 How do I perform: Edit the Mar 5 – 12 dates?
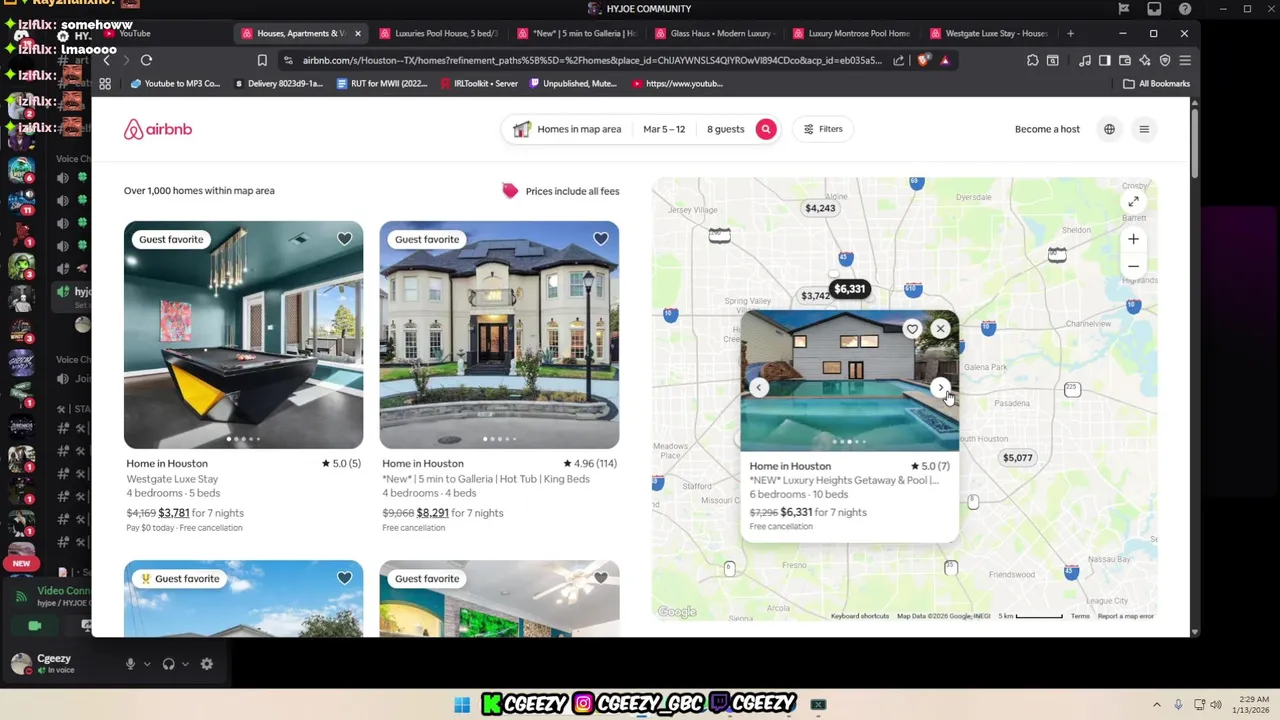coord(664,129)
